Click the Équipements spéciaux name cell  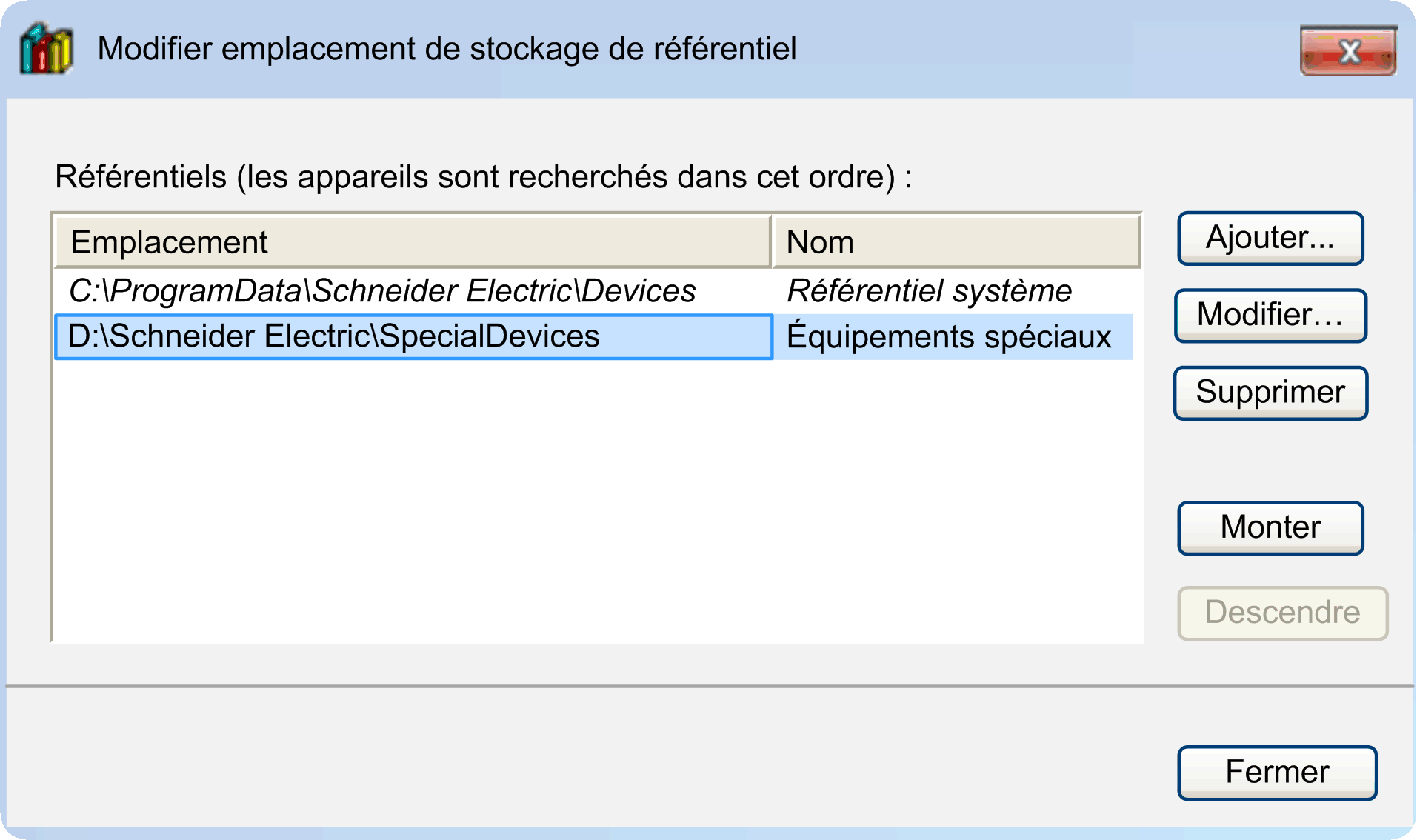pyautogui.click(x=949, y=337)
